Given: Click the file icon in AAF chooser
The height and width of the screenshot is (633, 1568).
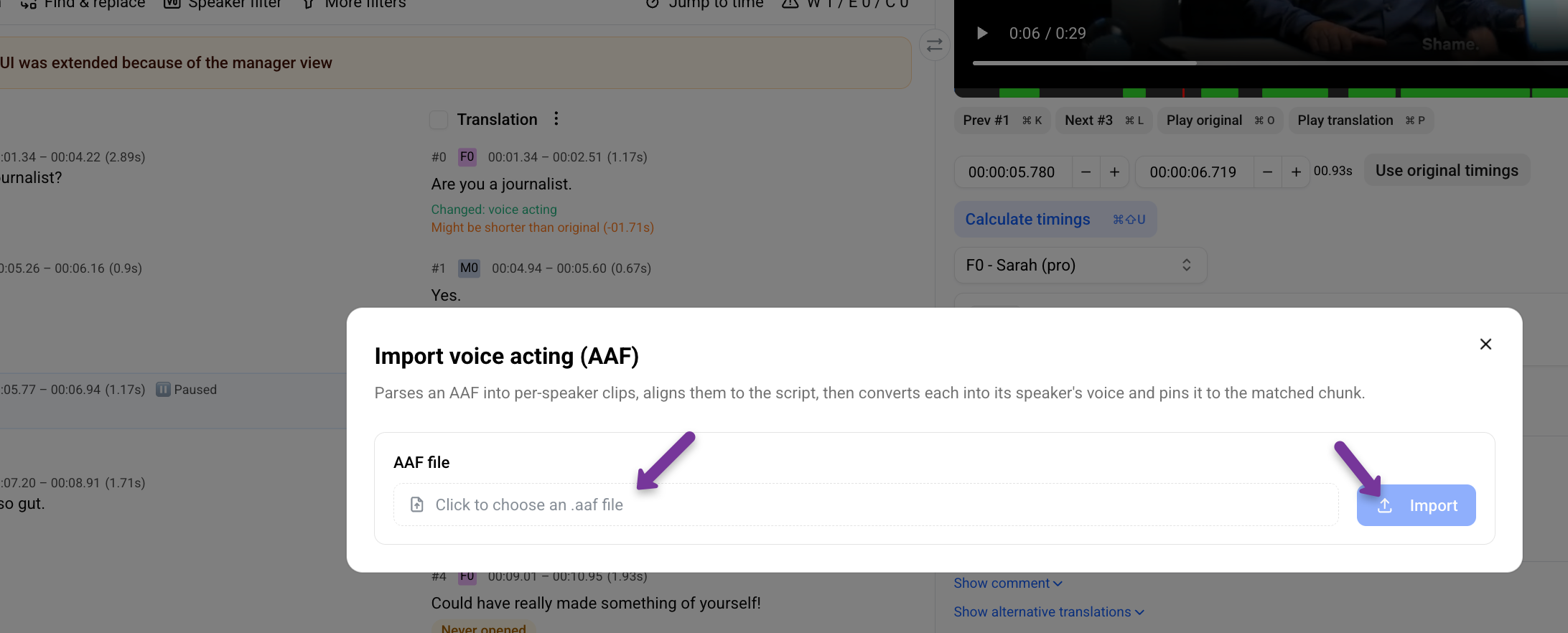Looking at the screenshot, I should pos(416,505).
